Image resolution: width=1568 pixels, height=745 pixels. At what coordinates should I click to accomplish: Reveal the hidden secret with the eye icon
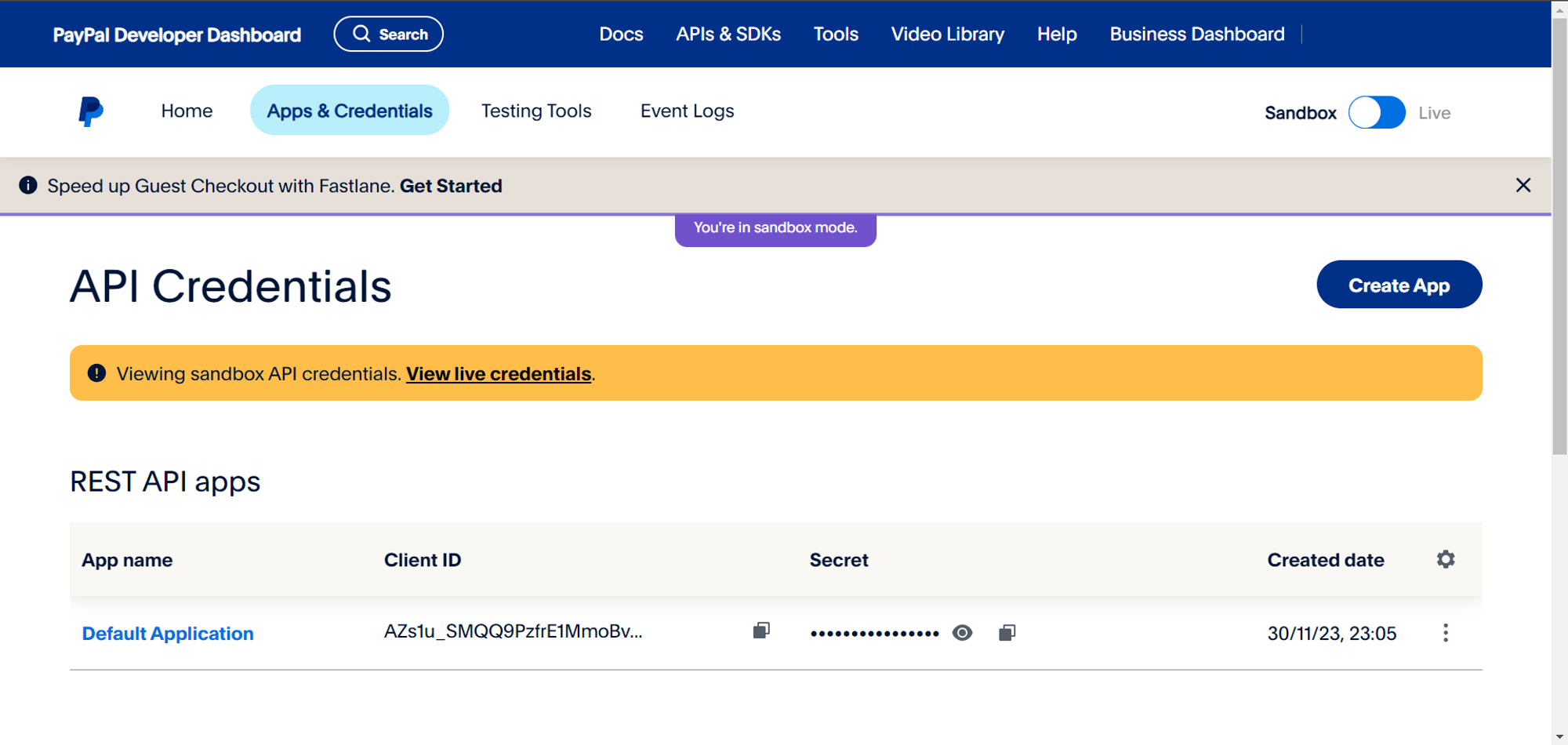[963, 632]
